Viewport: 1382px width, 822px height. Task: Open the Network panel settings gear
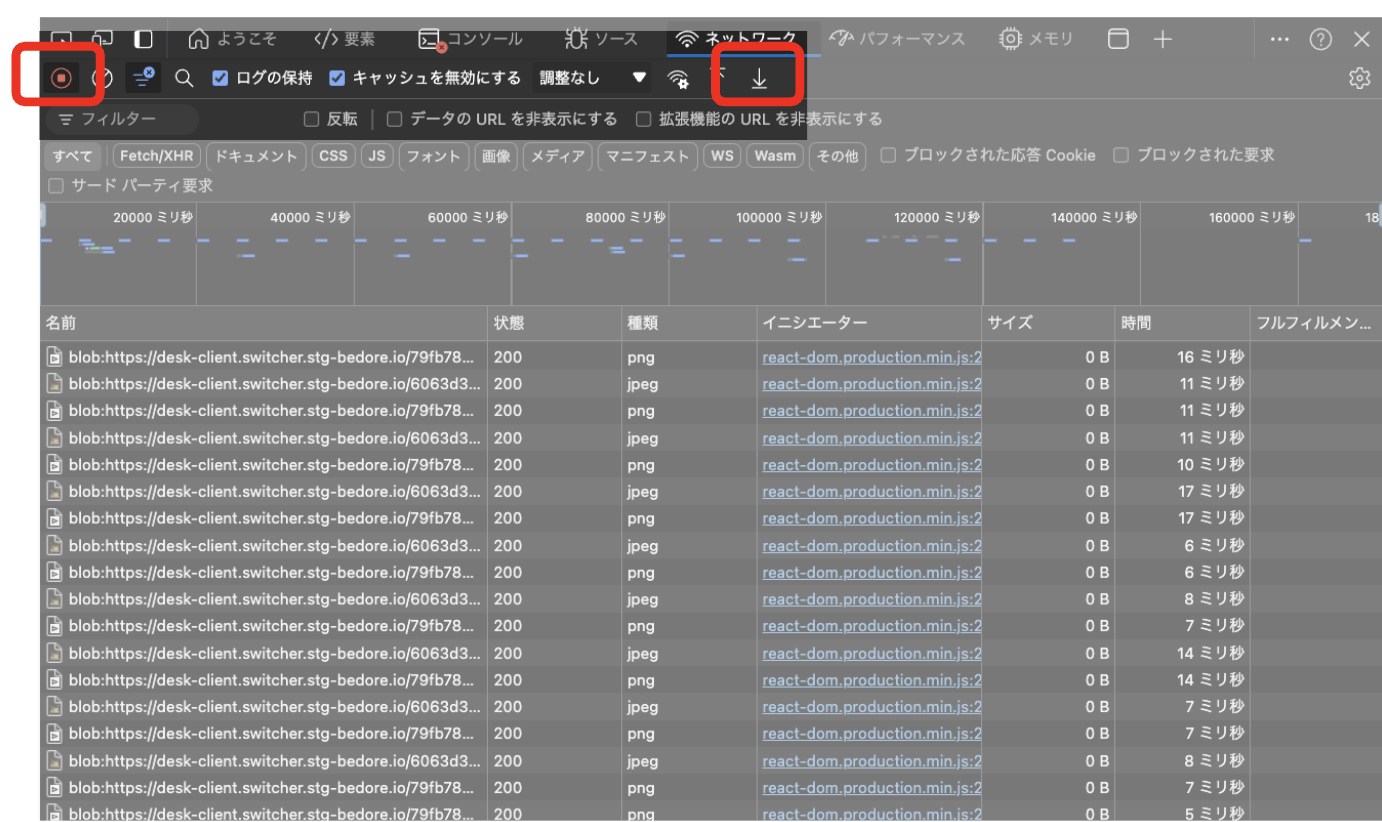[x=1359, y=78]
